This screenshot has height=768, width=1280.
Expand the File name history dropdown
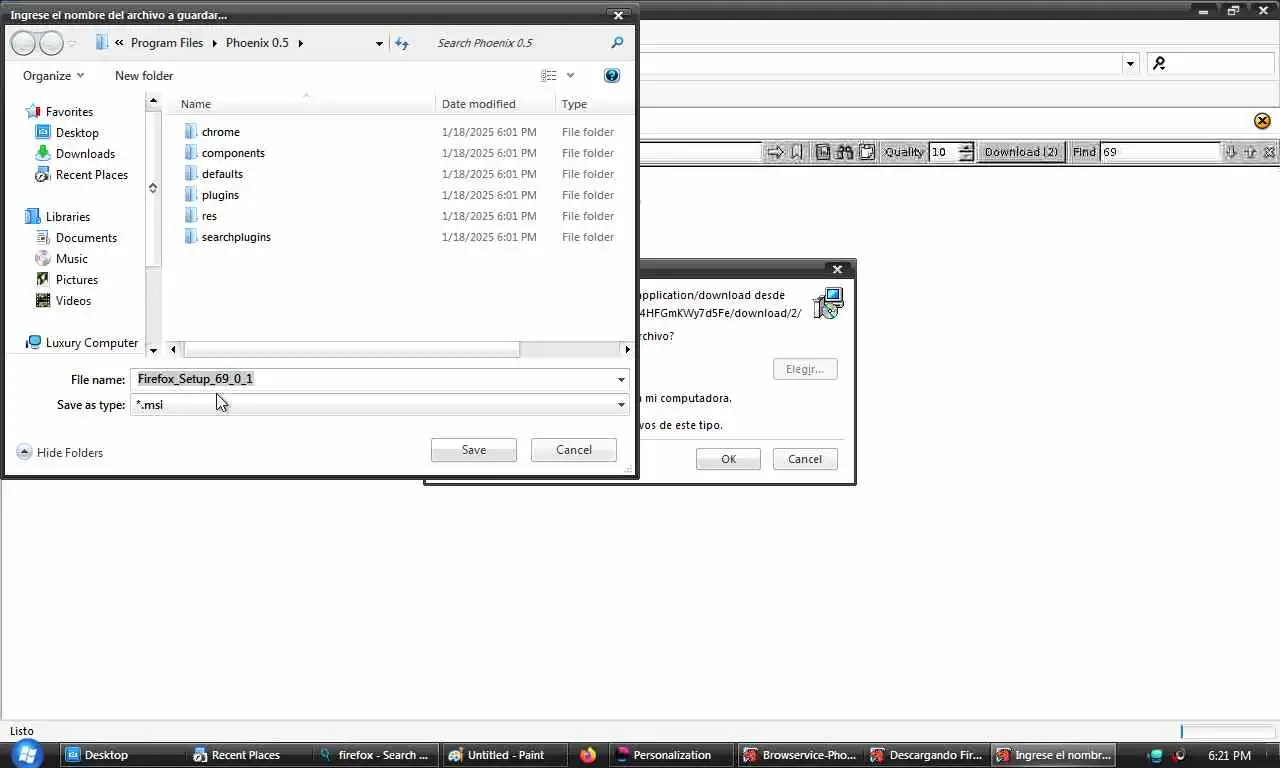[x=621, y=379]
